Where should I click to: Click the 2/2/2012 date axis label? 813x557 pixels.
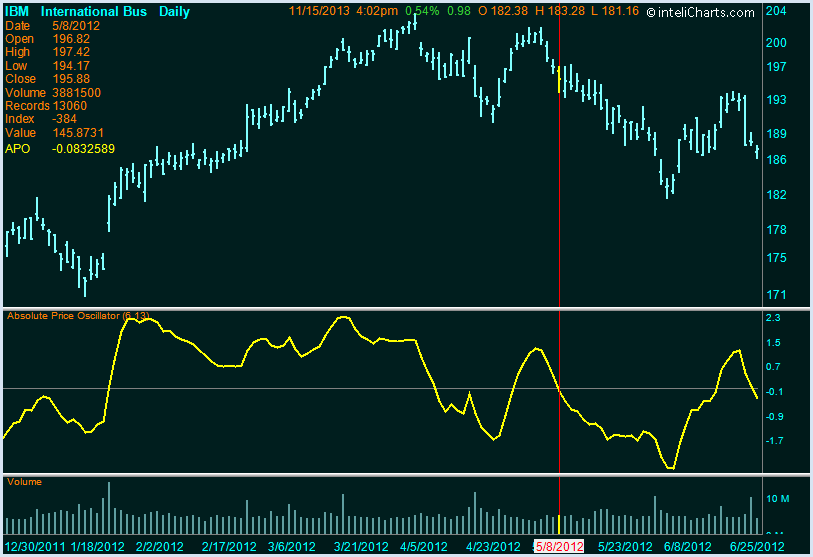[160, 547]
